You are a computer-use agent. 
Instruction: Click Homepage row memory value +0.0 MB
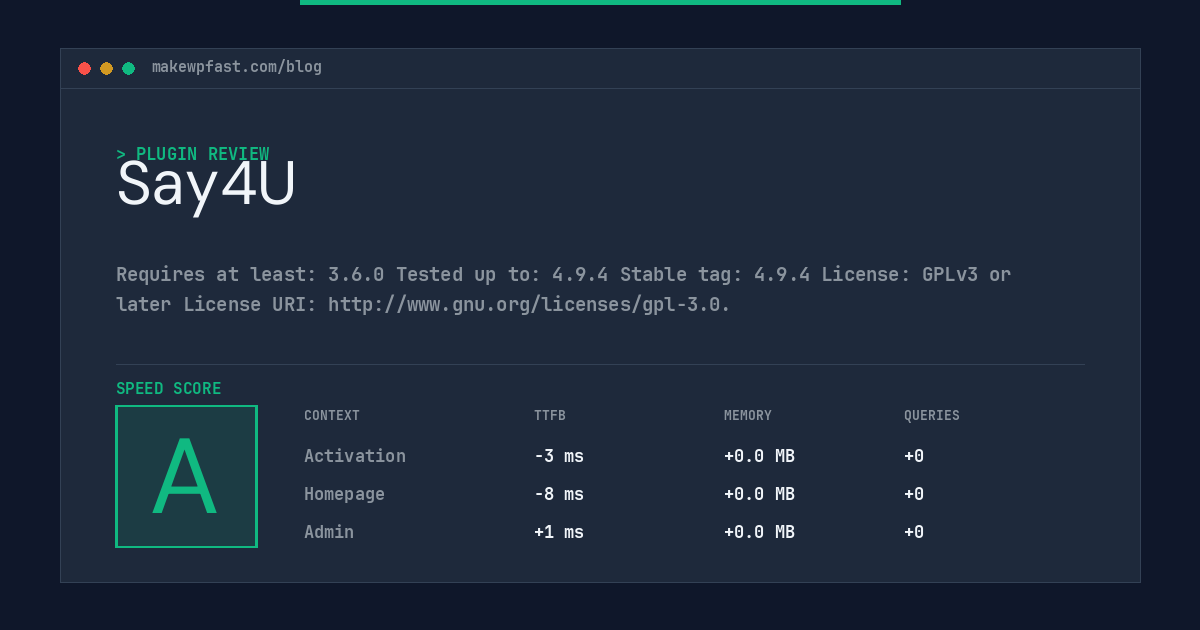(x=760, y=494)
